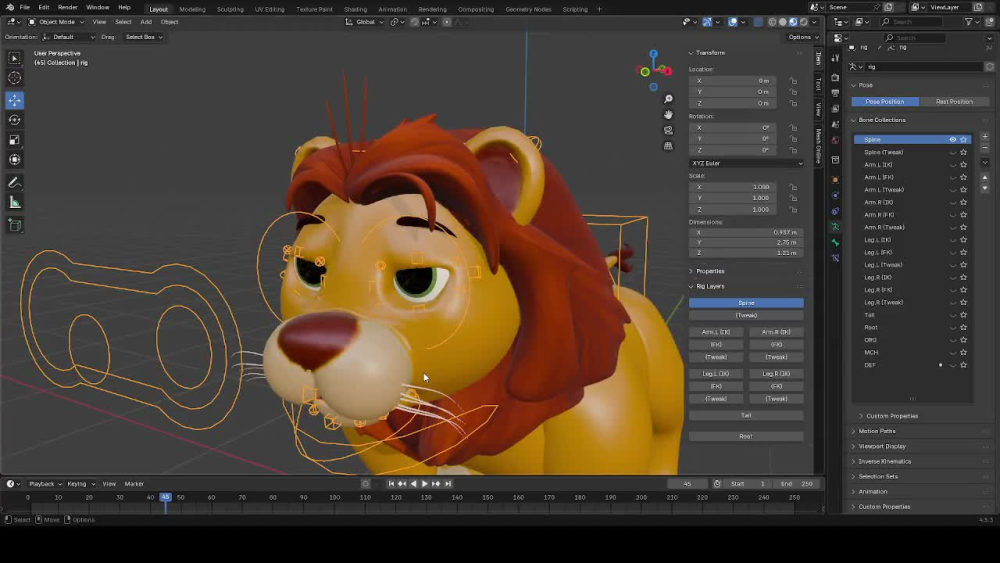Viewport: 1000px width, 563px height.
Task: Switch to the Sculpting workspace tab
Action: click(230, 10)
